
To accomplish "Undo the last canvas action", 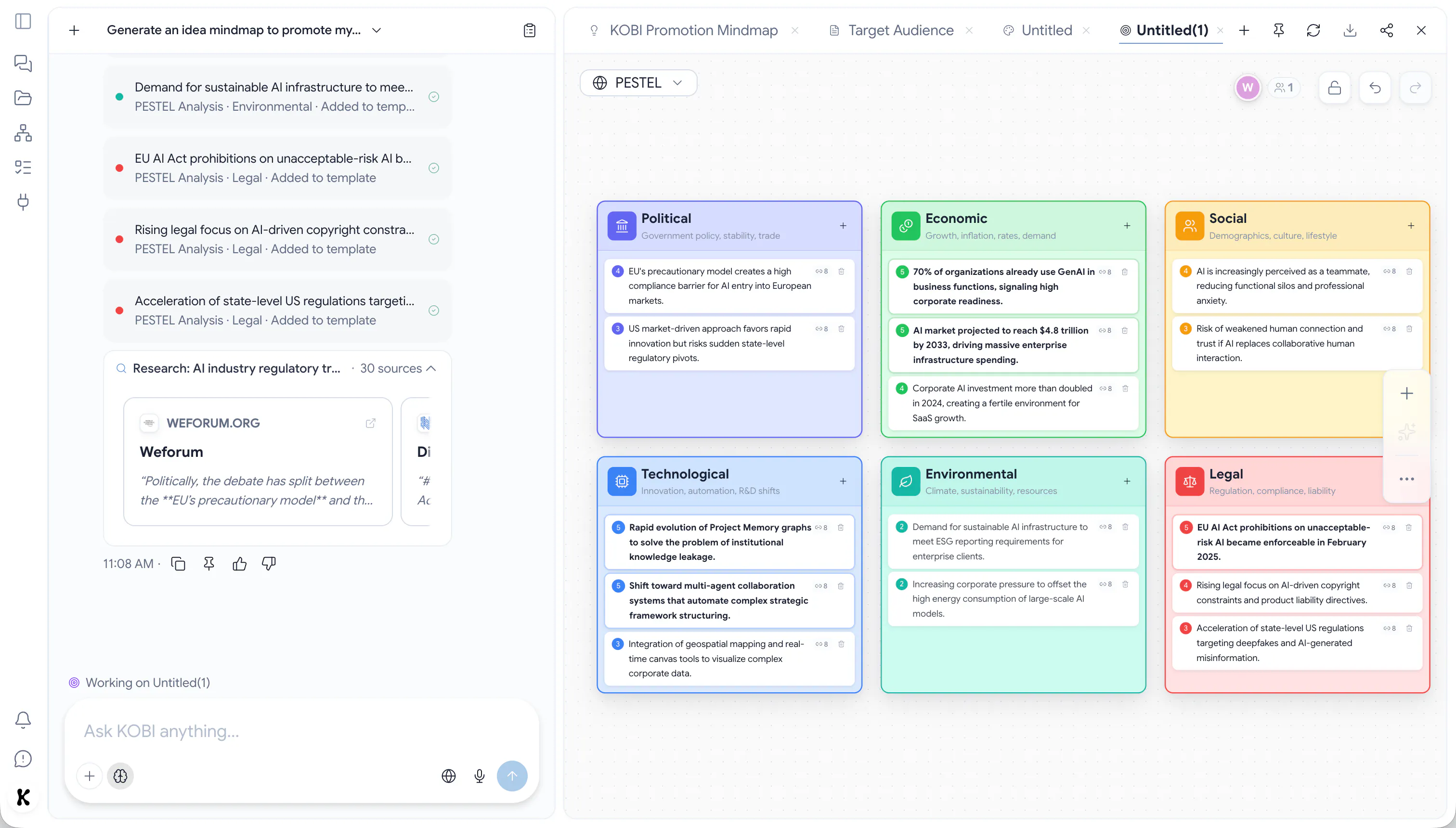I will [1375, 88].
